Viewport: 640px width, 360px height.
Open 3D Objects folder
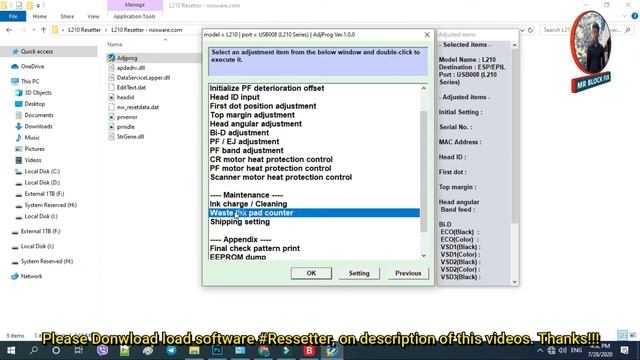click(x=38, y=93)
